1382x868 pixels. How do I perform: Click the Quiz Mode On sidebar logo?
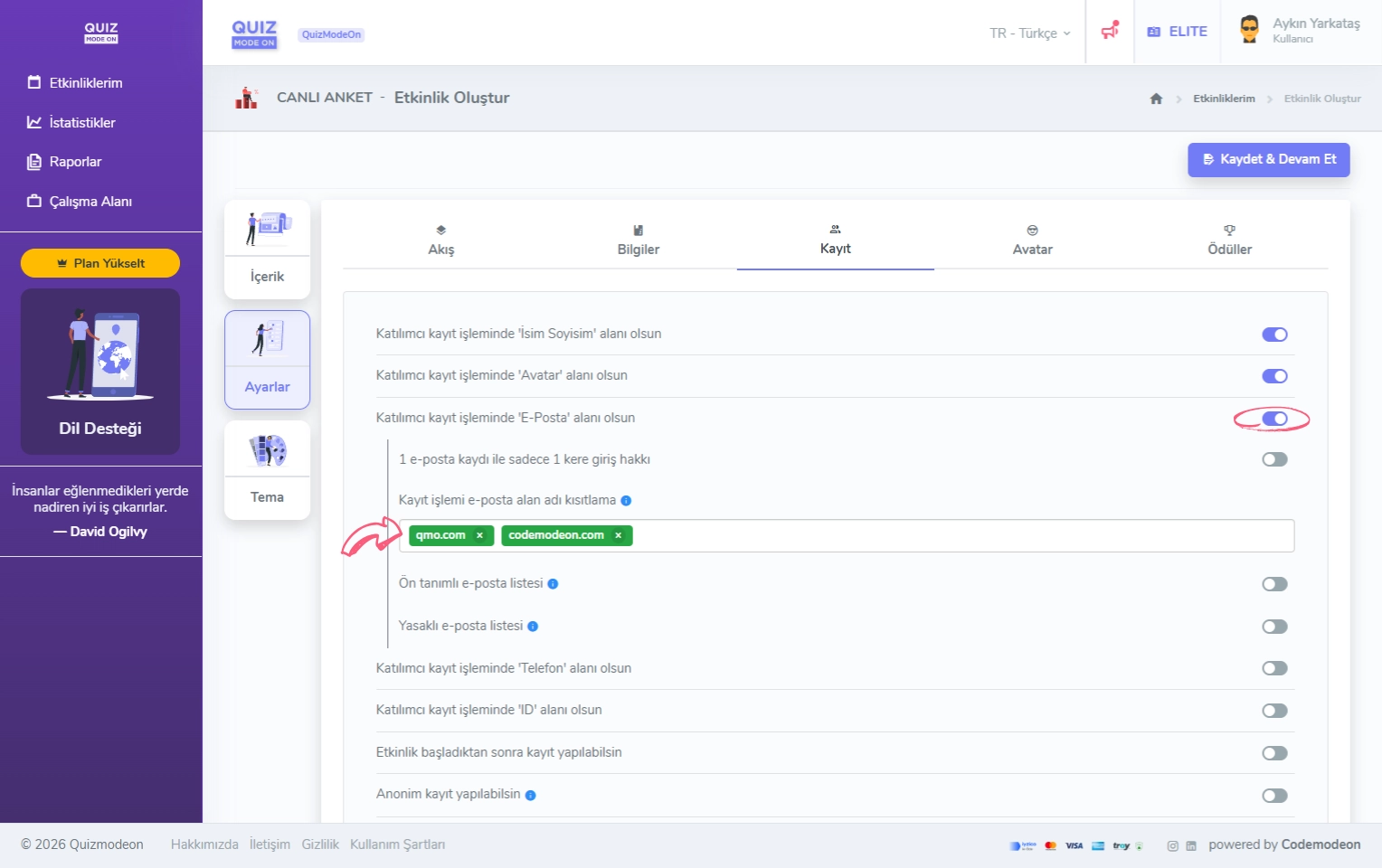coord(101,33)
